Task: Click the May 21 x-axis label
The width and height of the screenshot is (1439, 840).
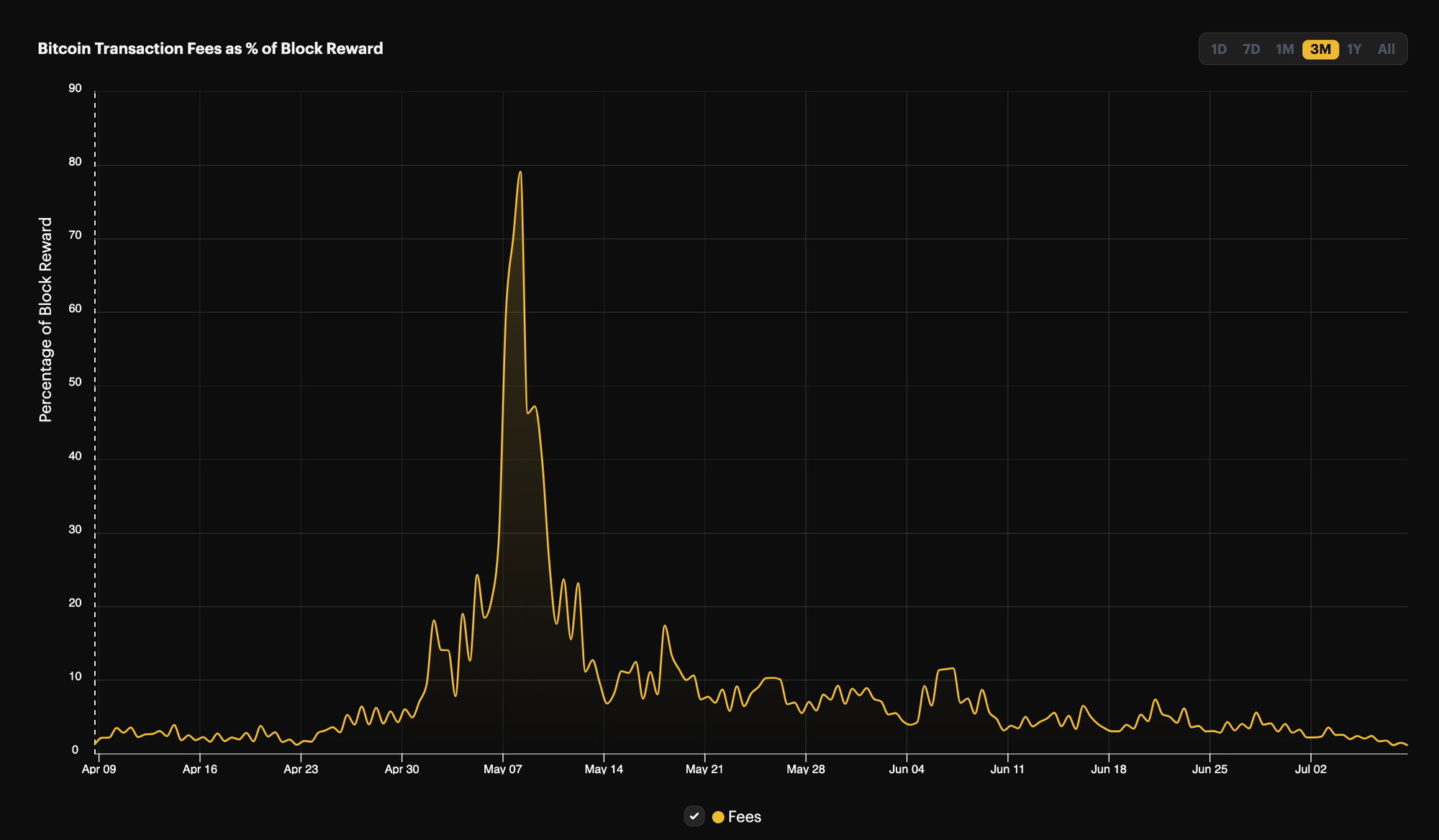Action: coord(704,770)
